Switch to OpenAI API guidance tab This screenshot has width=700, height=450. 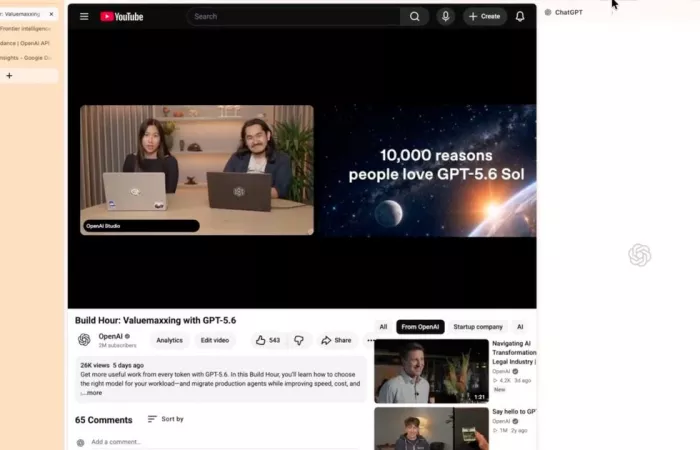click(28, 43)
